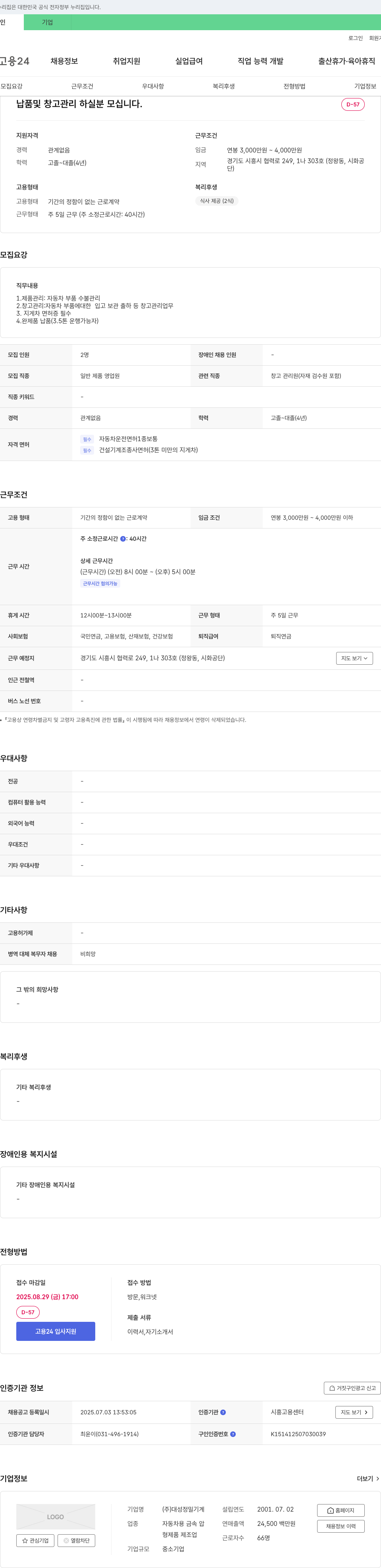Open the 직업 능력 개발 menu
381x1568 pixels.
tap(260, 61)
